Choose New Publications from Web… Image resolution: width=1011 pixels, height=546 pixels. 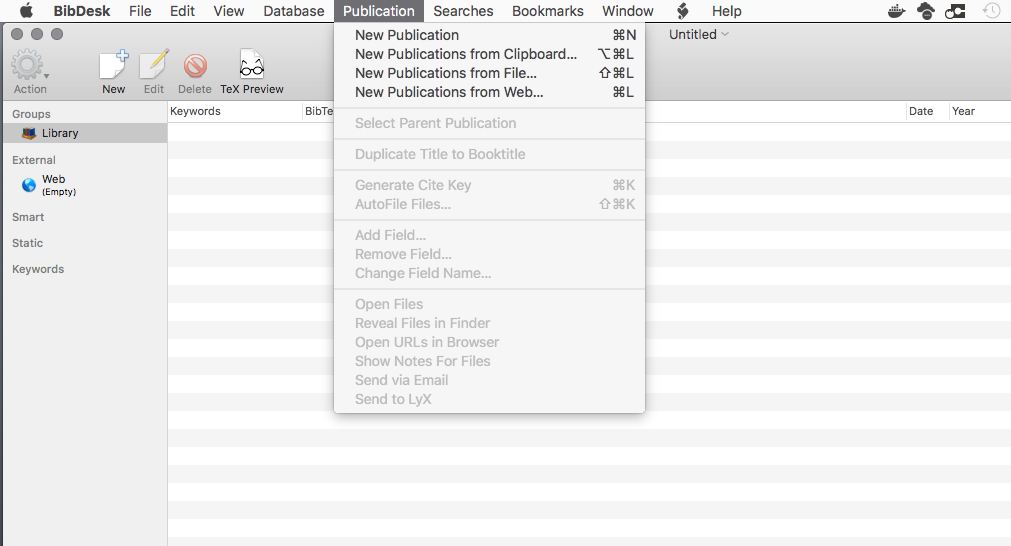489,92
